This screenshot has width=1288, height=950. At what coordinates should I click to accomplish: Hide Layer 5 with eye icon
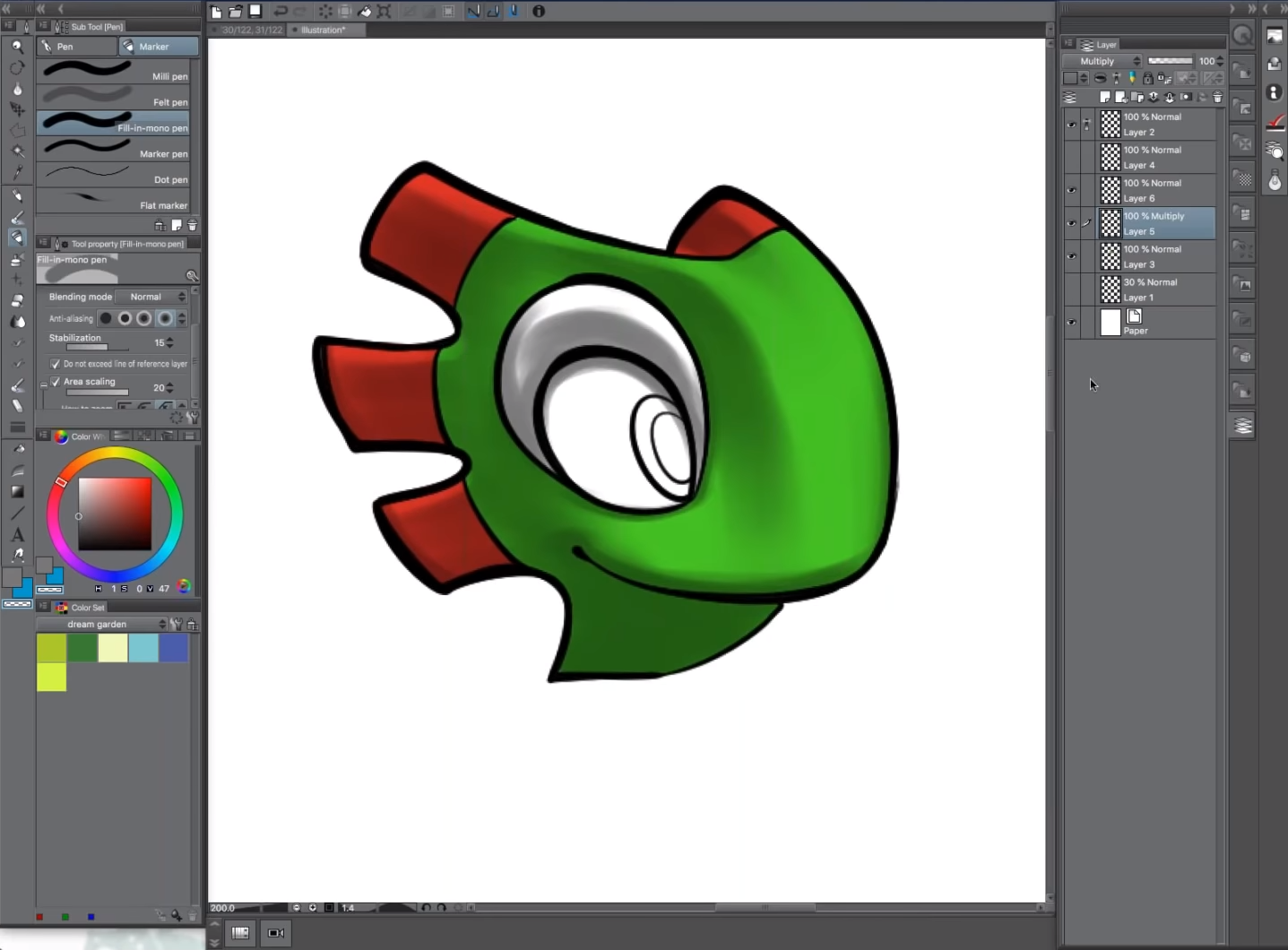pos(1072,224)
